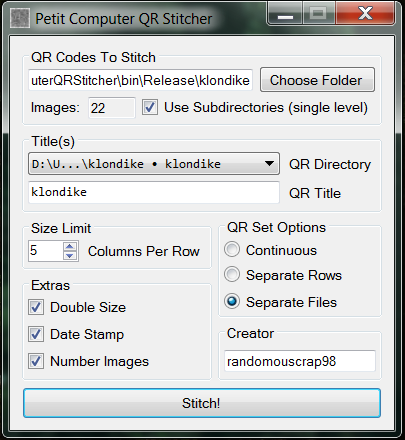Click the Columns Per Row value box
The width and height of the screenshot is (405, 440).
click(x=46, y=251)
